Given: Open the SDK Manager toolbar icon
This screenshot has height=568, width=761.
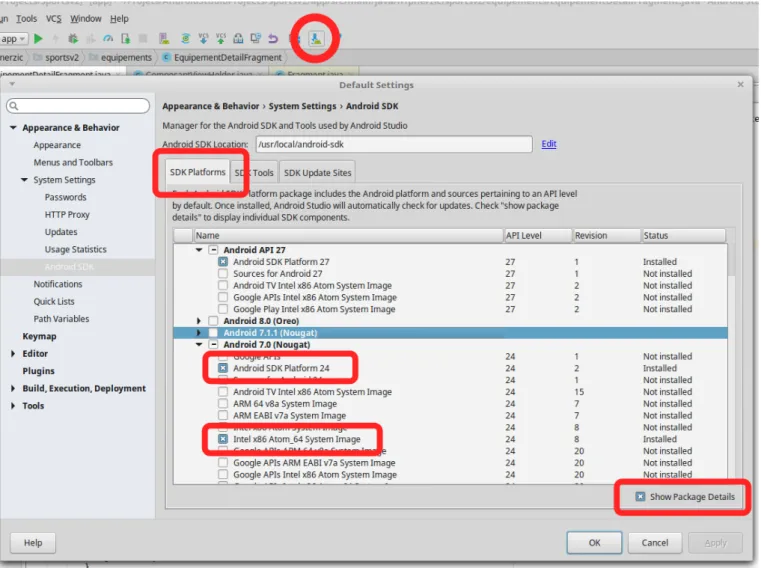Looking at the screenshot, I should click(x=316, y=38).
